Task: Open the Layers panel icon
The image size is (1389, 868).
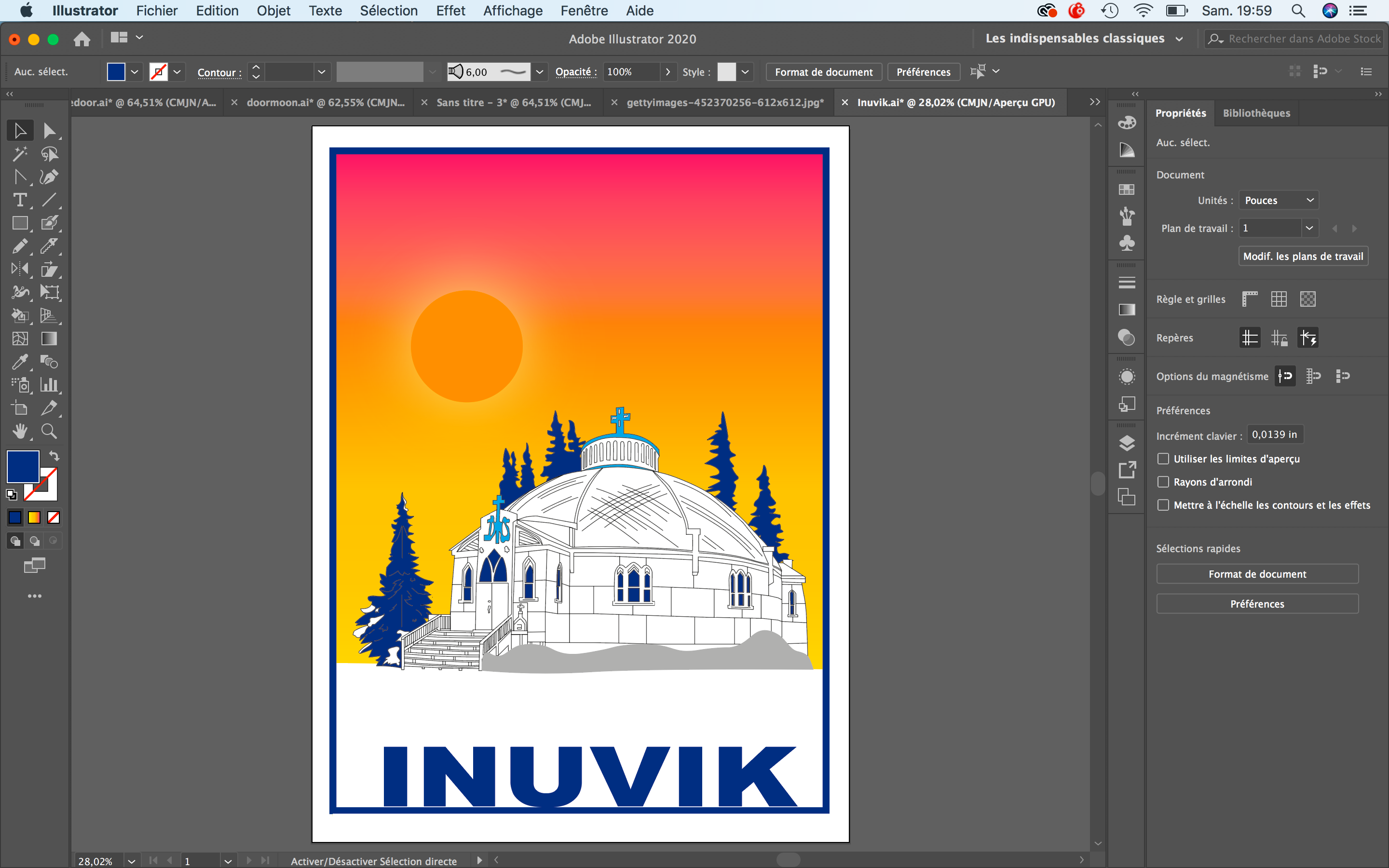Action: [1127, 443]
